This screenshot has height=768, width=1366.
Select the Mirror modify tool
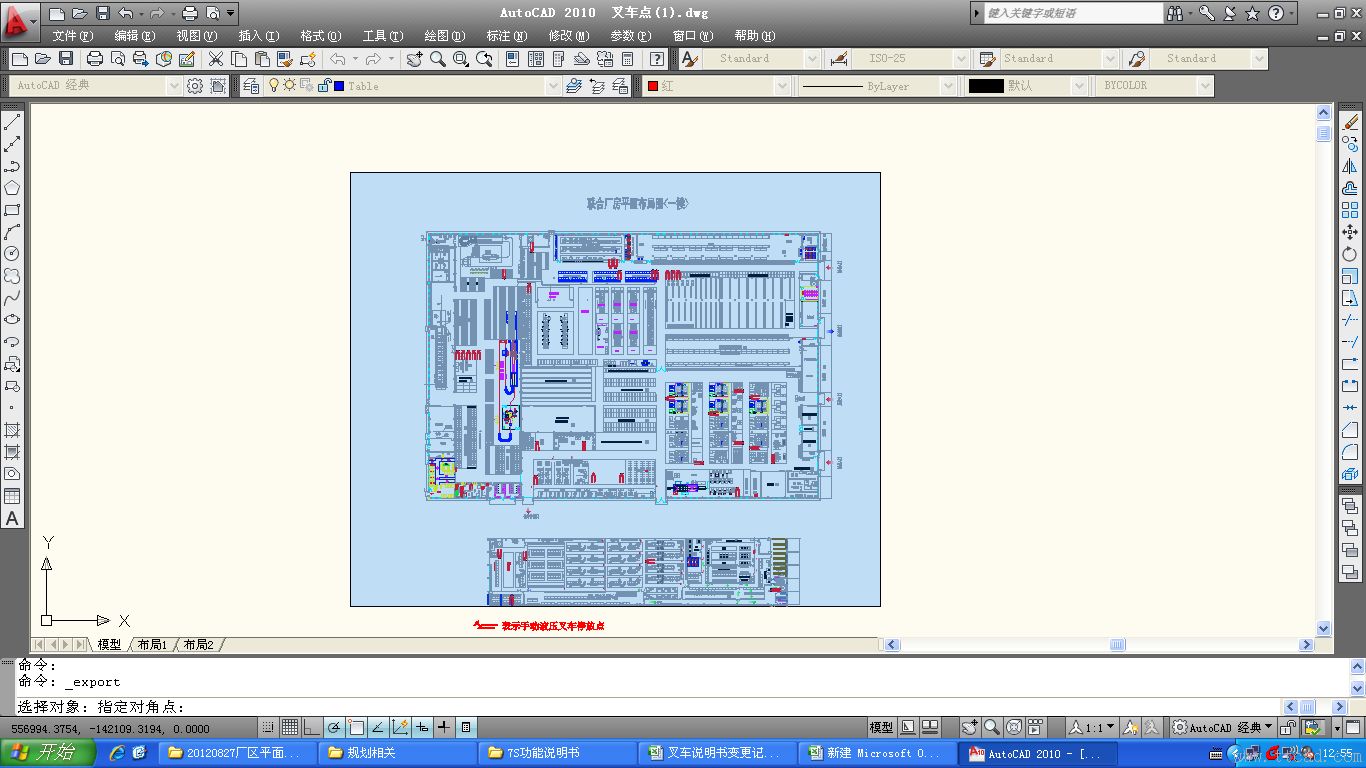(x=1350, y=166)
